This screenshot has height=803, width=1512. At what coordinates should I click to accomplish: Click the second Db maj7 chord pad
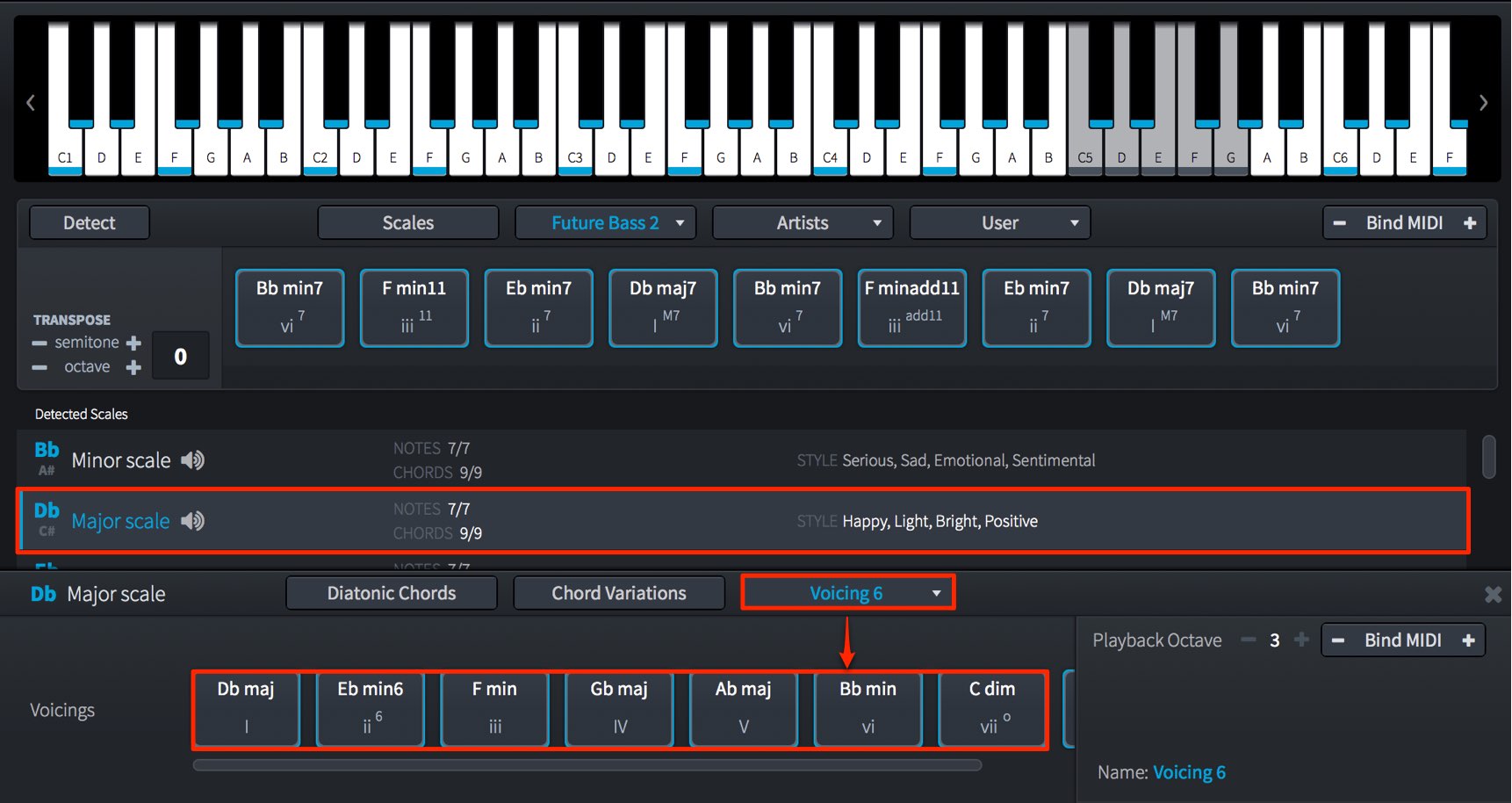tap(1161, 308)
